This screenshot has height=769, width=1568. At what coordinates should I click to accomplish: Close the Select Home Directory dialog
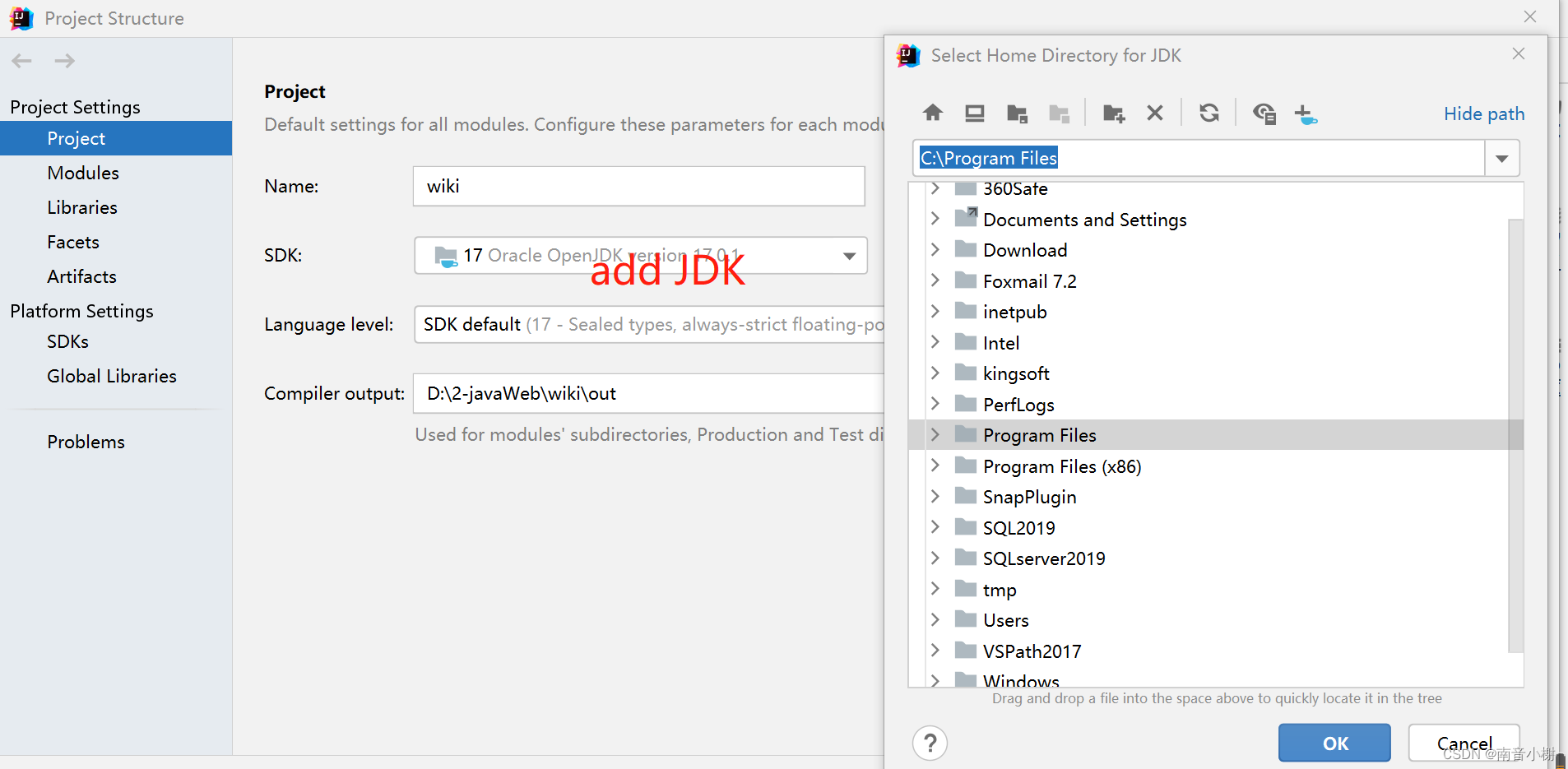[1519, 53]
